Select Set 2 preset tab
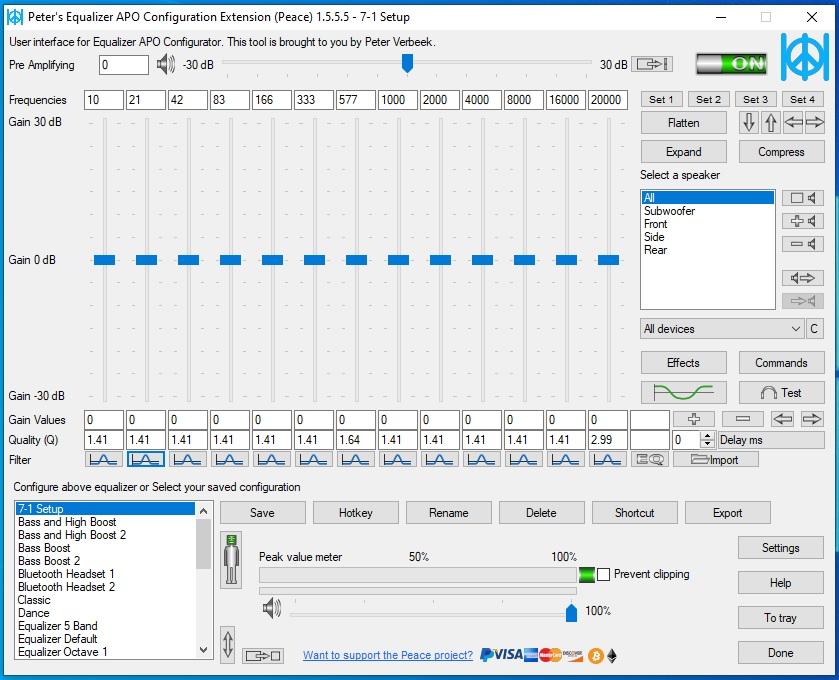This screenshot has width=839, height=680. tap(708, 99)
